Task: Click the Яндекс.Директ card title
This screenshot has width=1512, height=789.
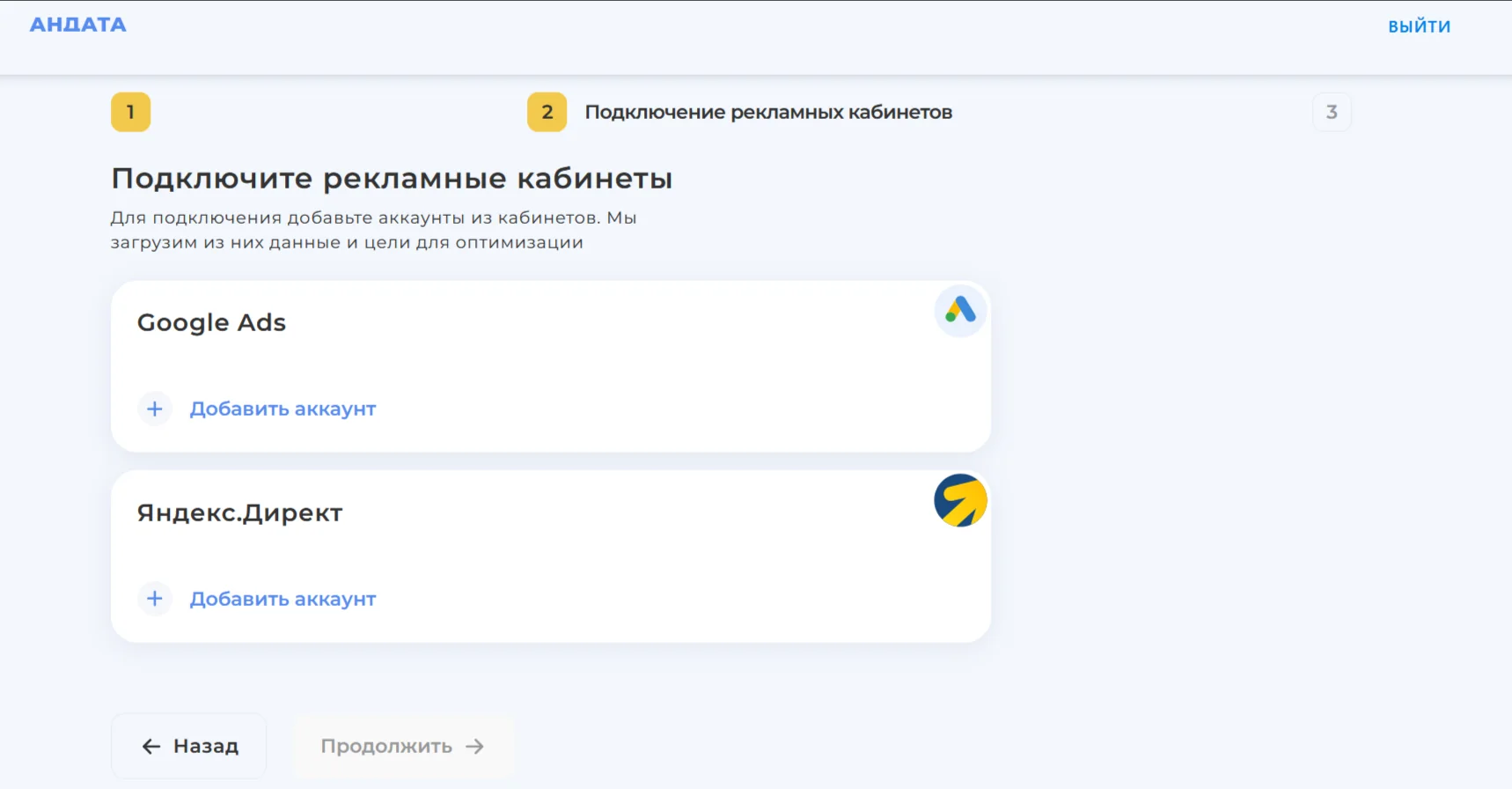Action: (x=239, y=512)
